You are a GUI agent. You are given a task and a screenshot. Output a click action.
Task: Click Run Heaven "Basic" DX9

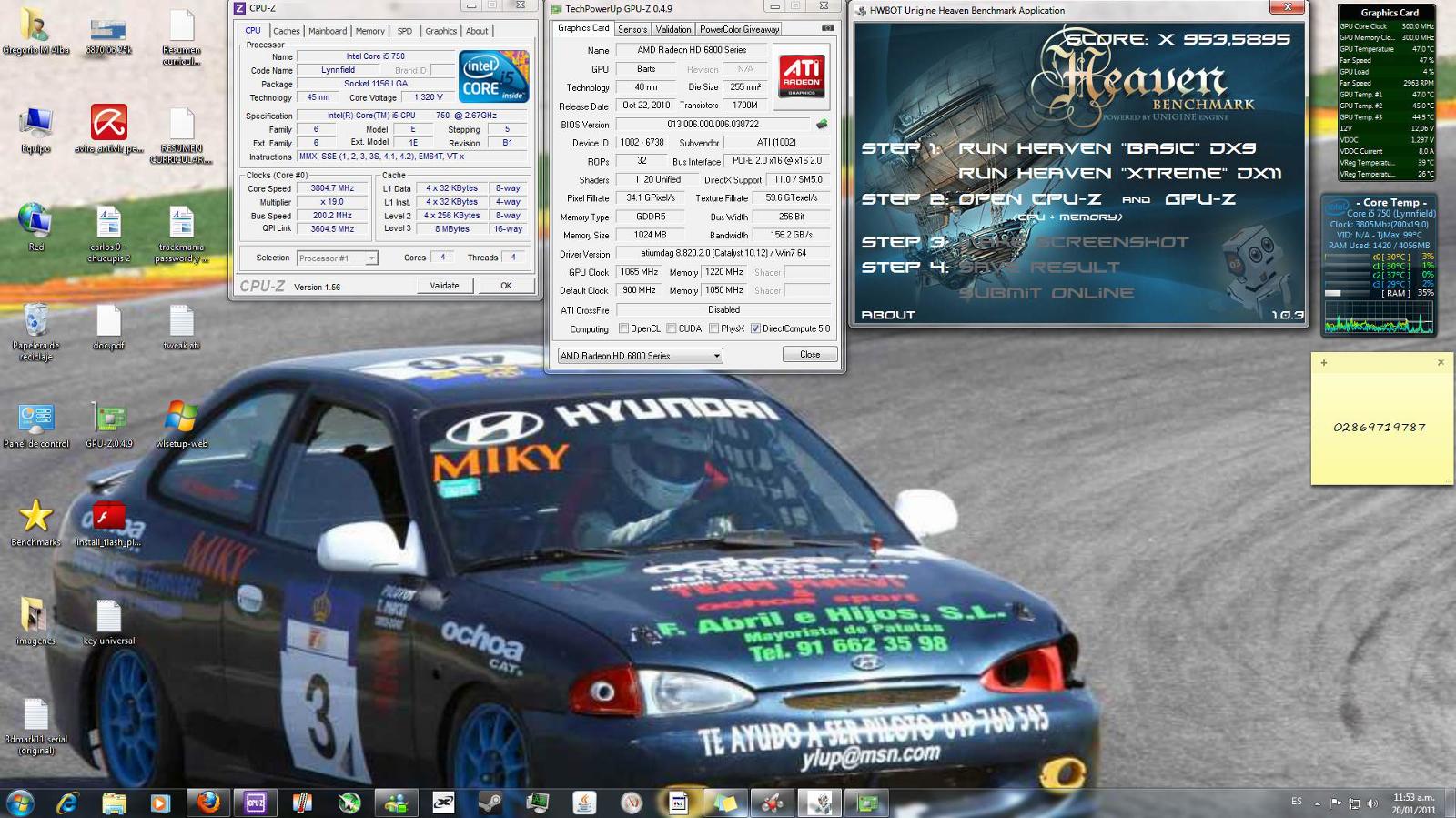click(x=1106, y=148)
